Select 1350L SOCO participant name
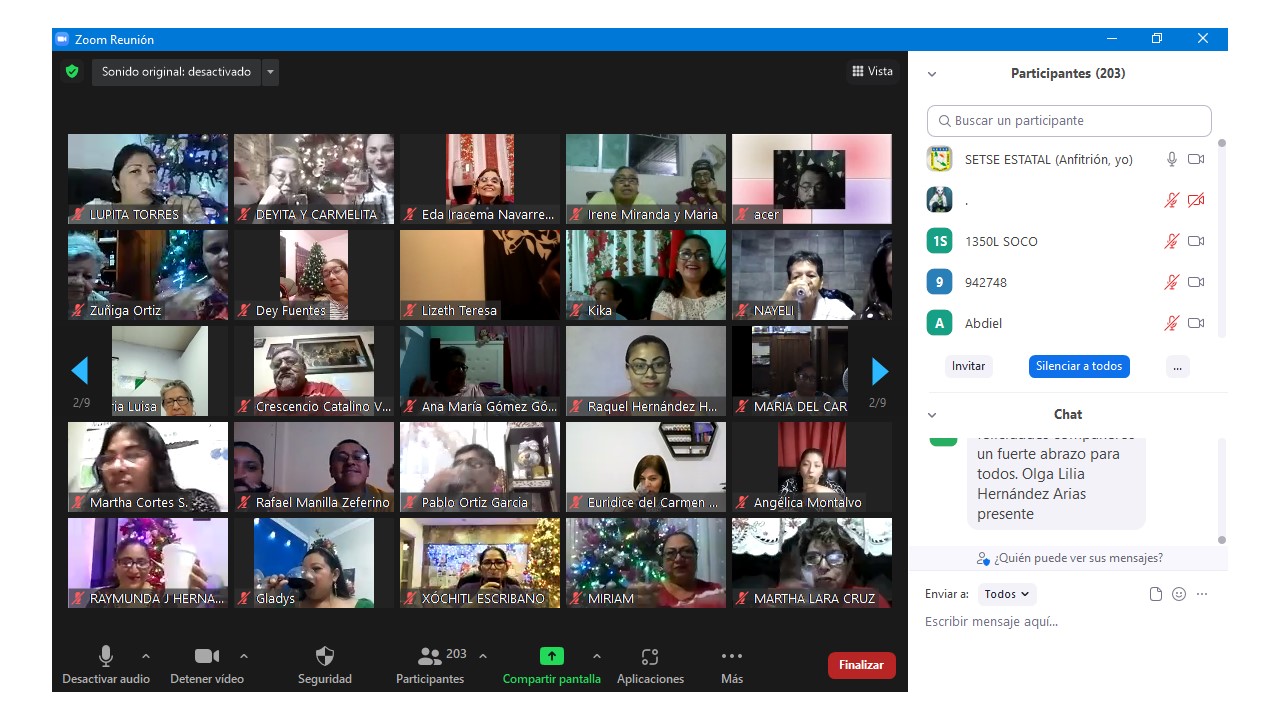 1001,241
